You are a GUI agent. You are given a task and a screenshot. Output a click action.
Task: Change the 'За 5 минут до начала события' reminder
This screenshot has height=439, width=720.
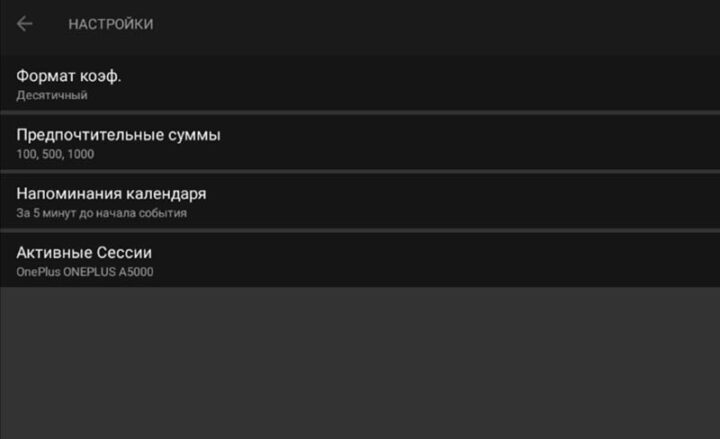tap(102, 213)
